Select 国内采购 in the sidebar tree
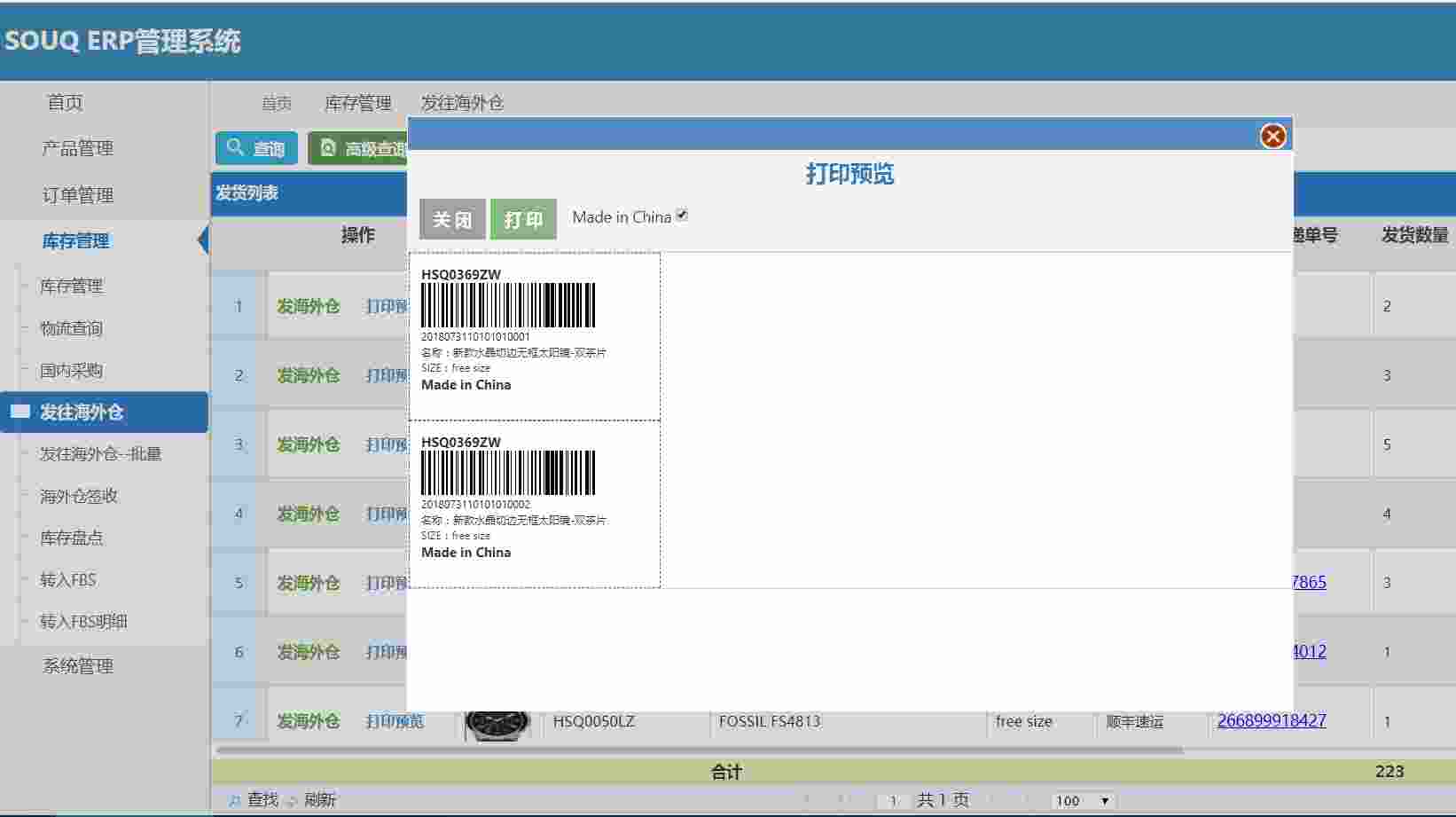 72,370
